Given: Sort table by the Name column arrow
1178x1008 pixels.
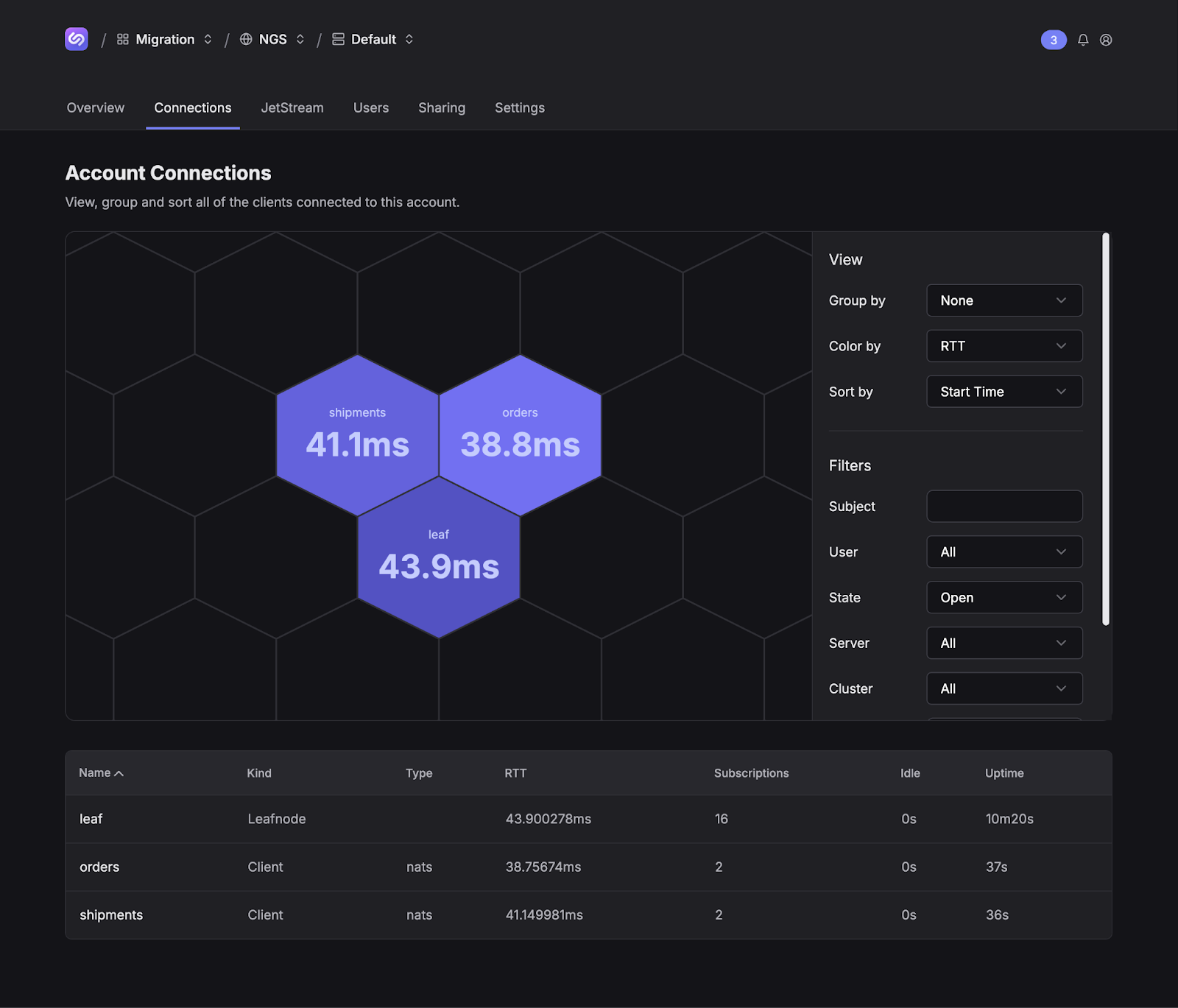Looking at the screenshot, I should tap(119, 774).
